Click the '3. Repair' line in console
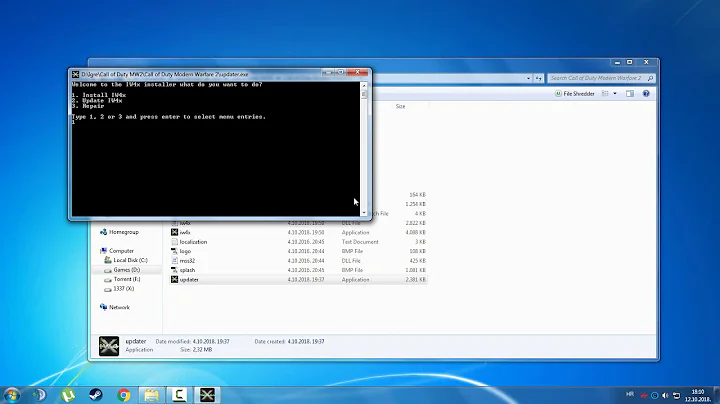This screenshot has height=404, width=720. pos(88,106)
